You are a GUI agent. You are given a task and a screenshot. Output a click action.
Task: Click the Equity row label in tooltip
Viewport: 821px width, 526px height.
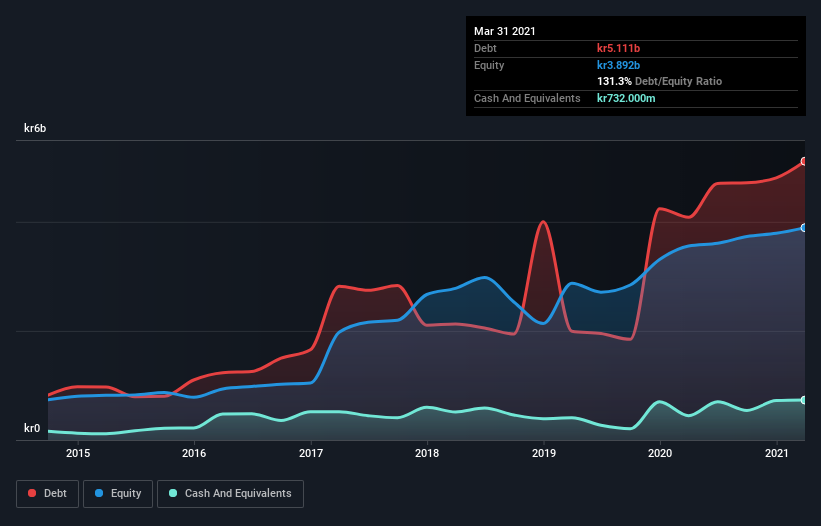(489, 65)
